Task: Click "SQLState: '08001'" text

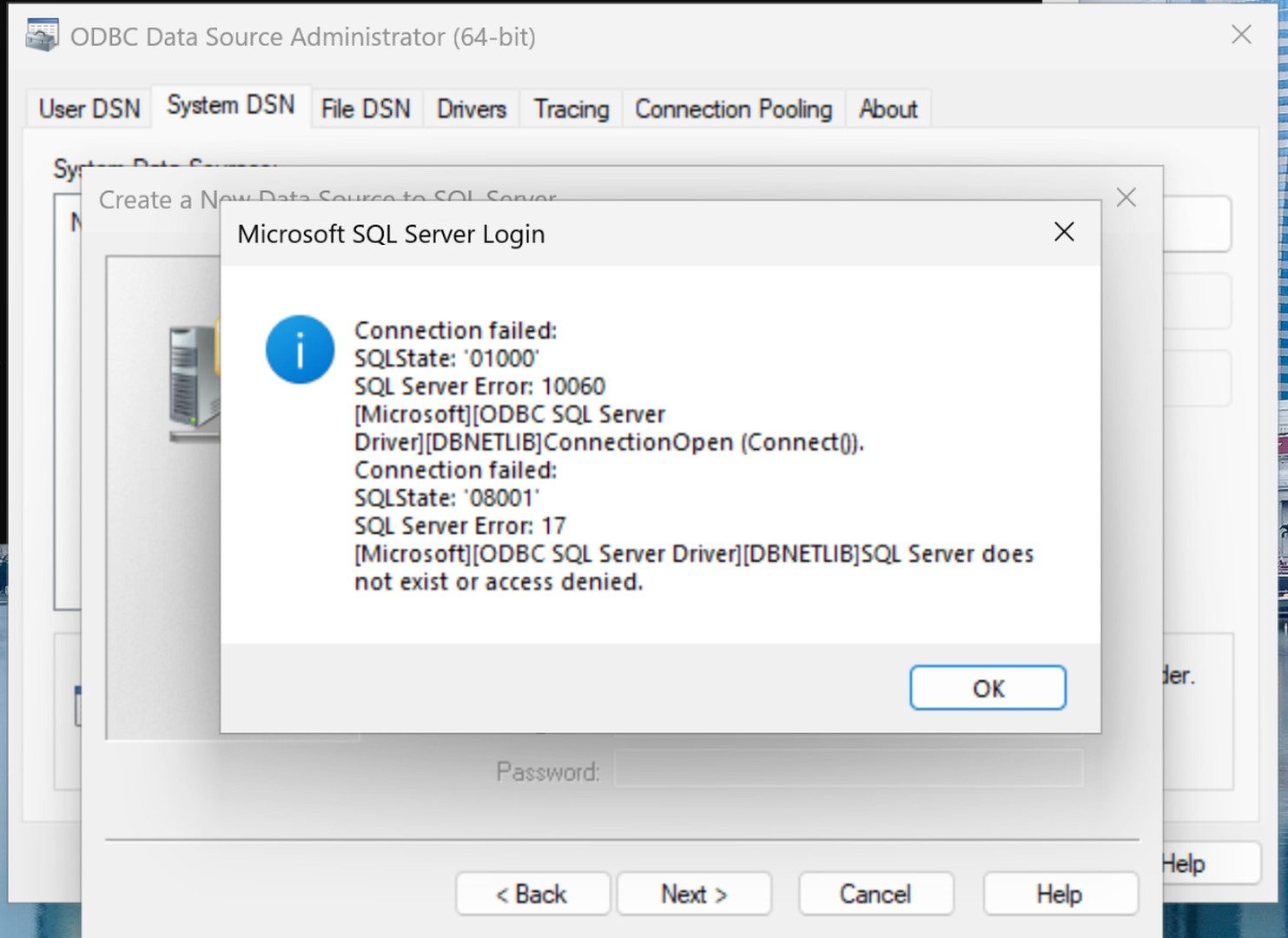Action: pyautogui.click(x=446, y=499)
